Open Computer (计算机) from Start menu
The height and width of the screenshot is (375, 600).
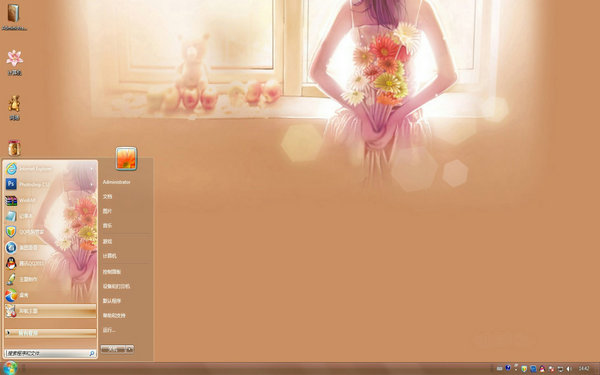point(109,256)
